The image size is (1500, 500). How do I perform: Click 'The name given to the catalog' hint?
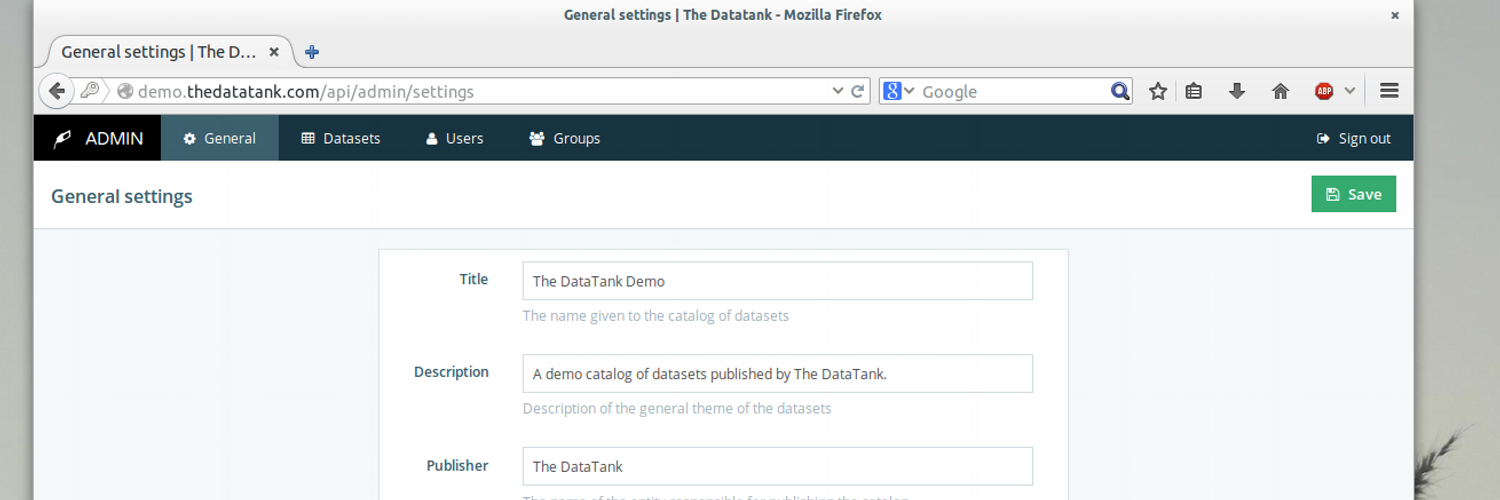pyautogui.click(x=656, y=316)
